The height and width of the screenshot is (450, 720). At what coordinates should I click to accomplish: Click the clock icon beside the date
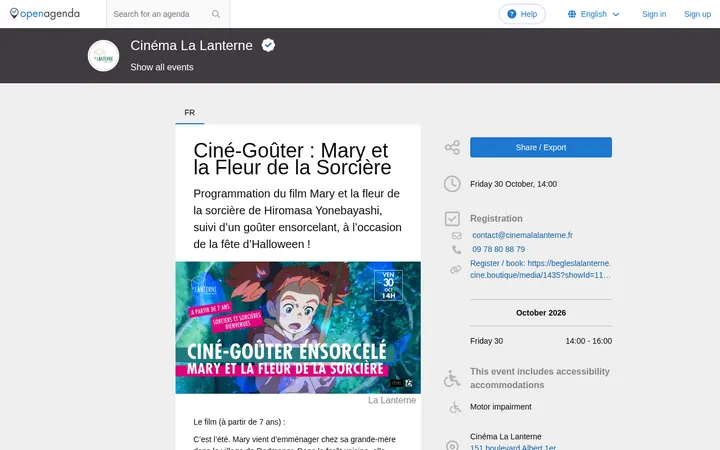pyautogui.click(x=452, y=184)
